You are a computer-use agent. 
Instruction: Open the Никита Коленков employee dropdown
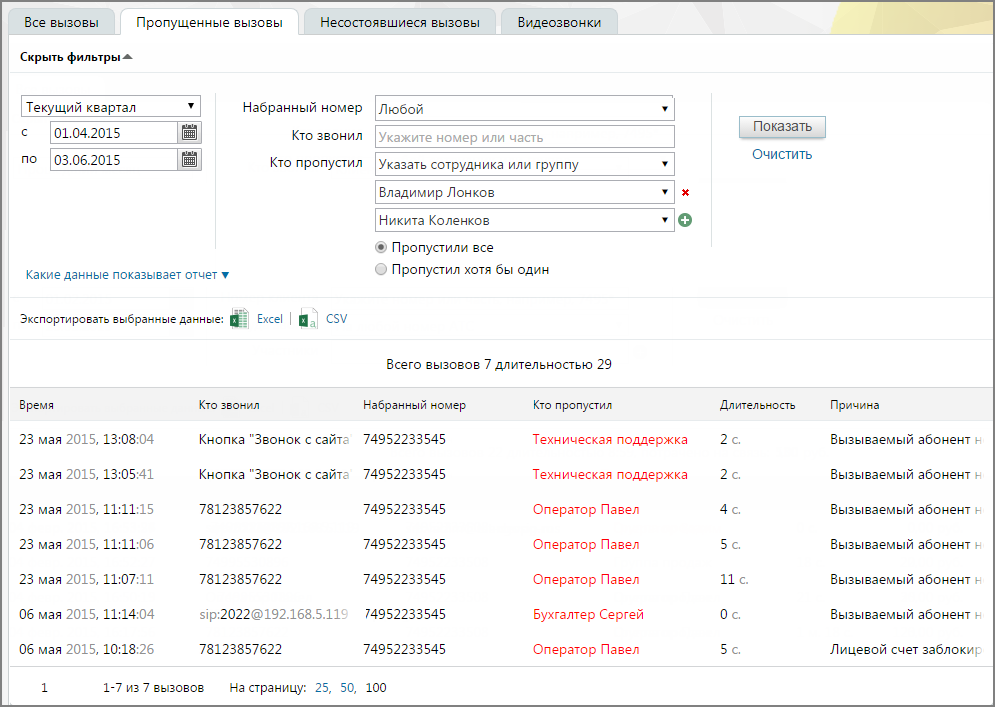coord(525,220)
